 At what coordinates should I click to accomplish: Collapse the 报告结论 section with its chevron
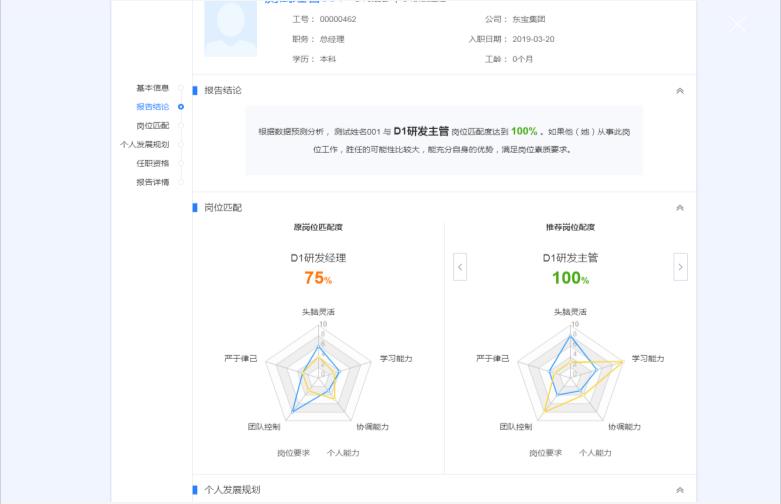click(x=680, y=91)
